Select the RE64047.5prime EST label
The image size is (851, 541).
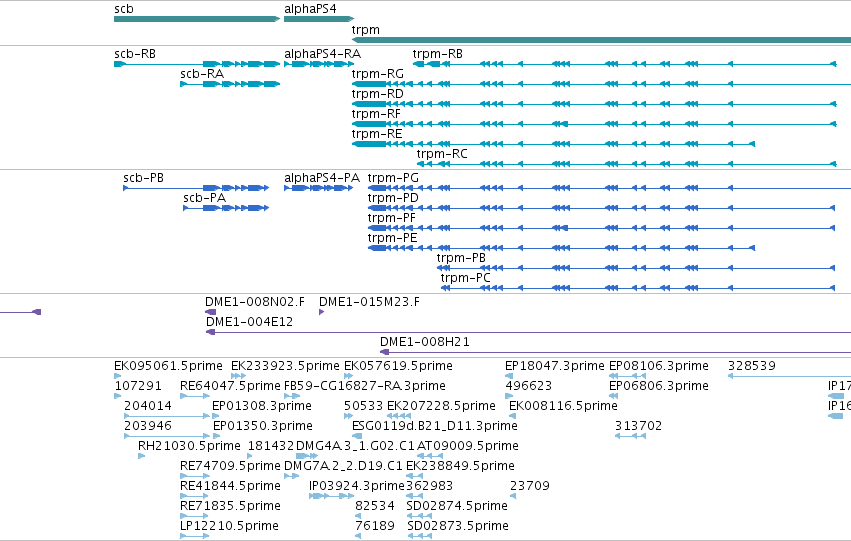click(230, 386)
